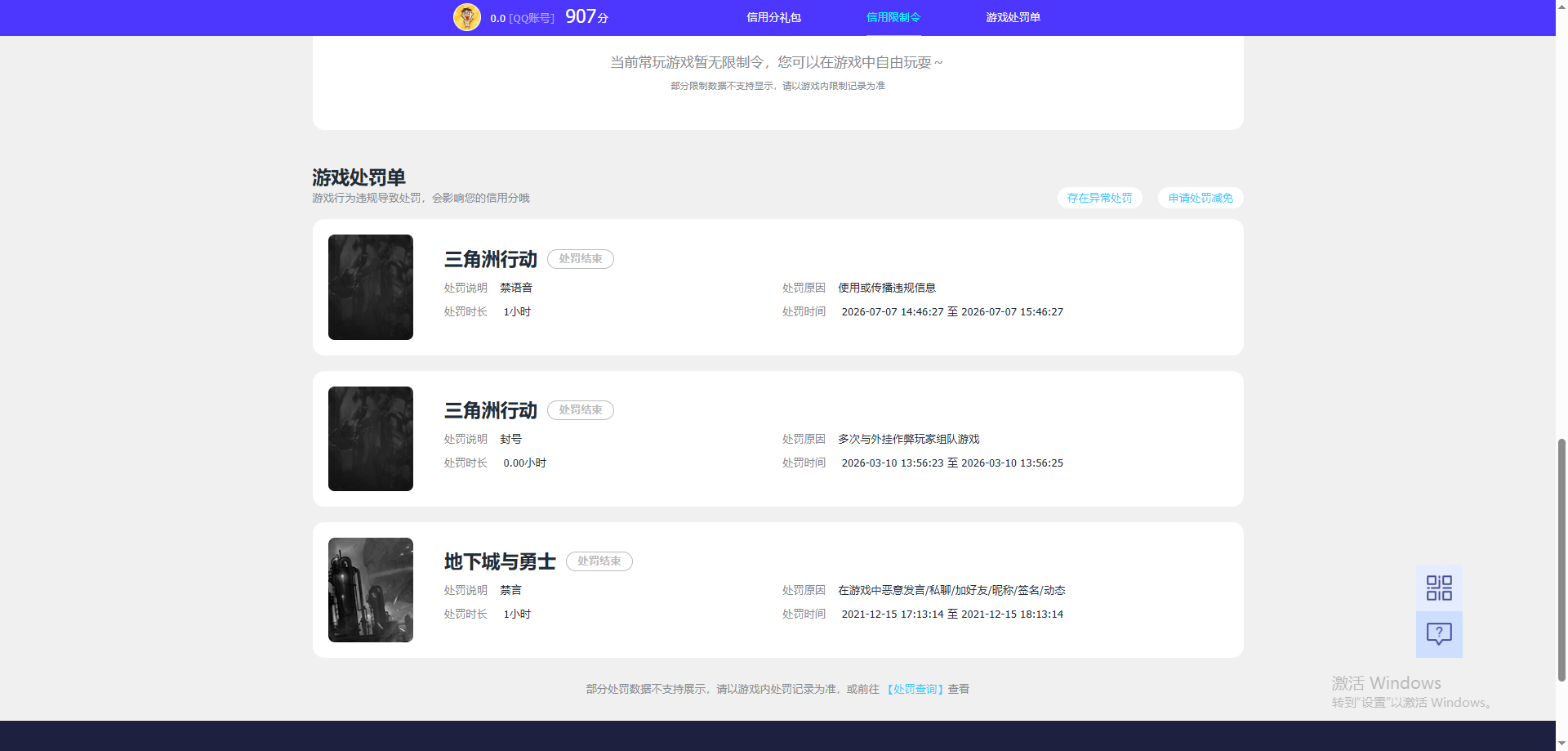Click the 0.00小时 duration value
1568x751 pixels.
coord(525,463)
